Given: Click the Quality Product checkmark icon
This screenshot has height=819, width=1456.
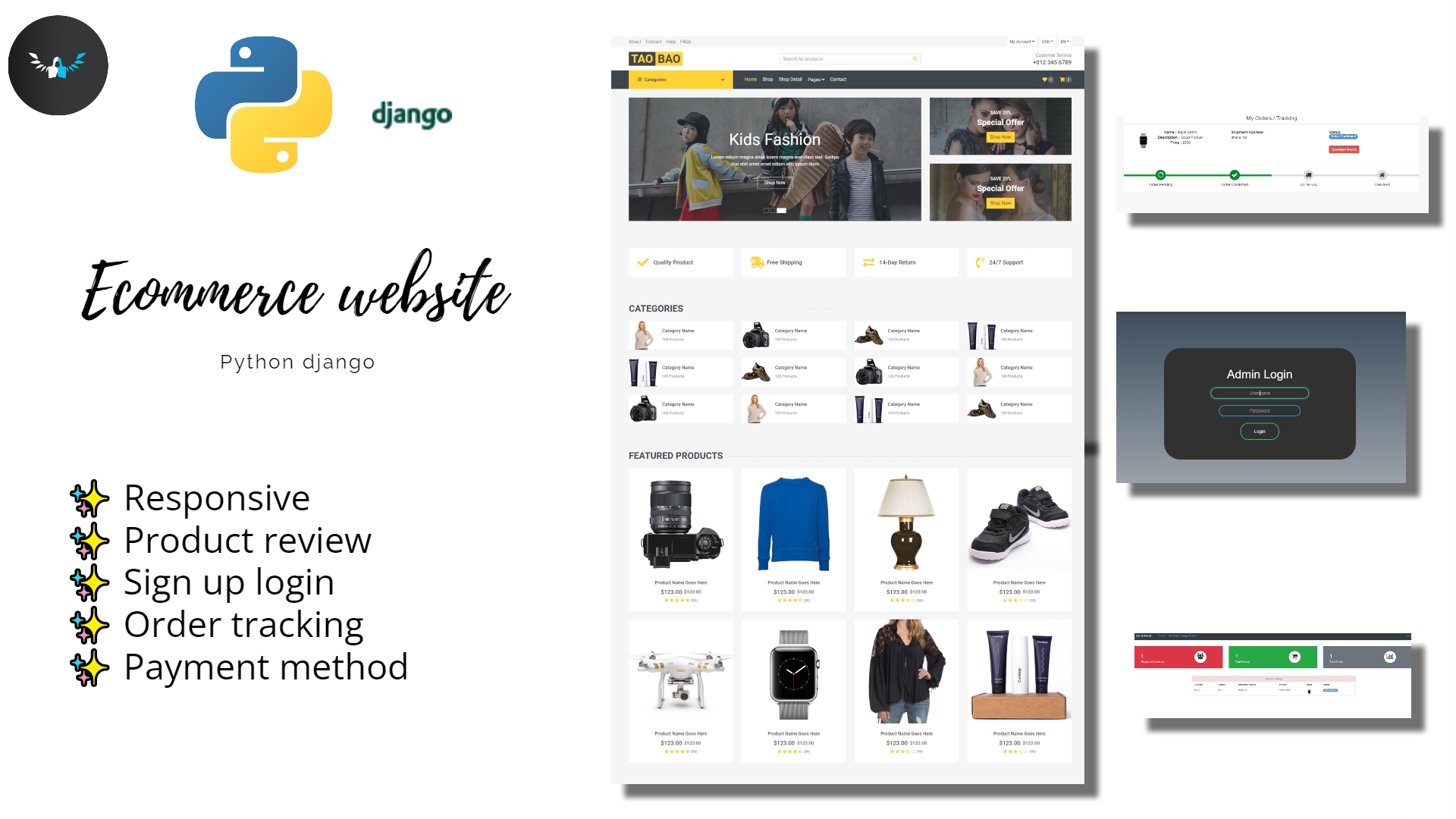Looking at the screenshot, I should tap(640, 262).
